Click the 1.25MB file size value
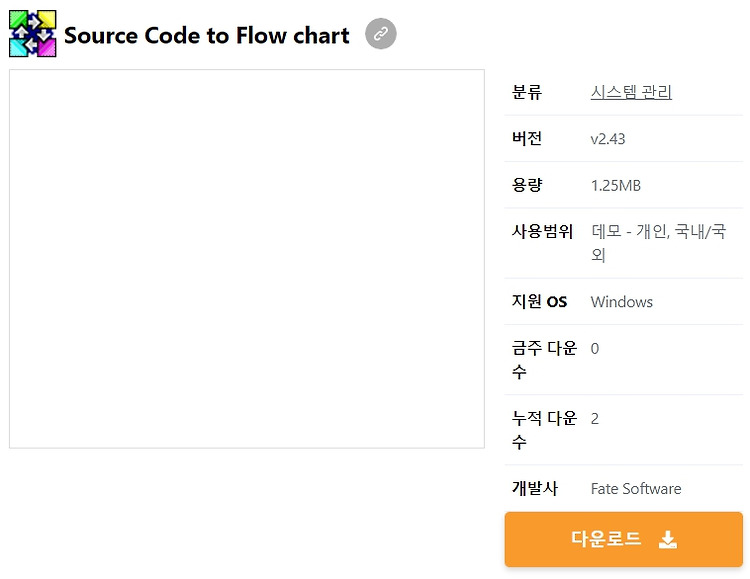Screen dimensions: 750x579 pyautogui.click(x=616, y=185)
